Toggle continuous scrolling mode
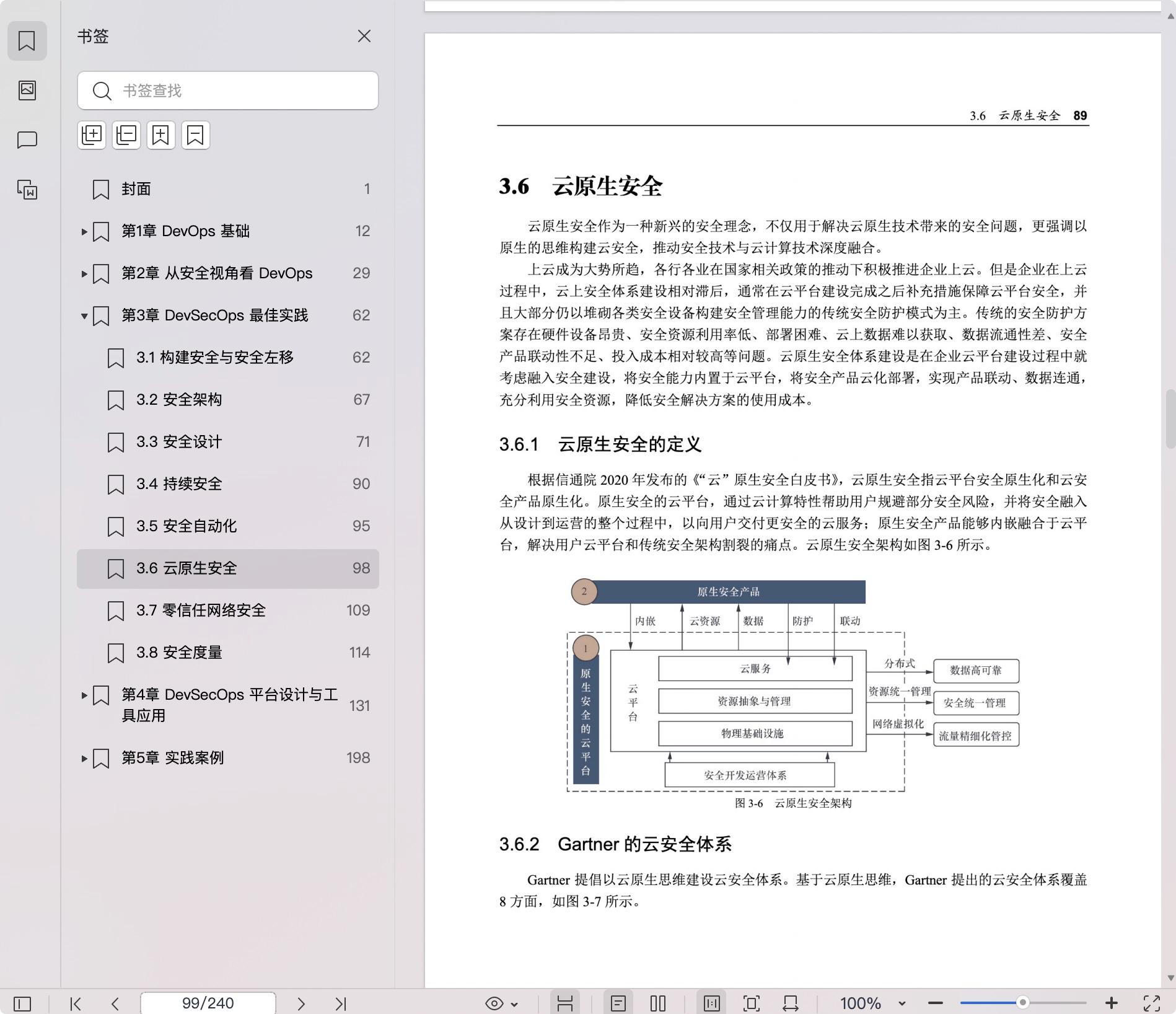 564,1003
